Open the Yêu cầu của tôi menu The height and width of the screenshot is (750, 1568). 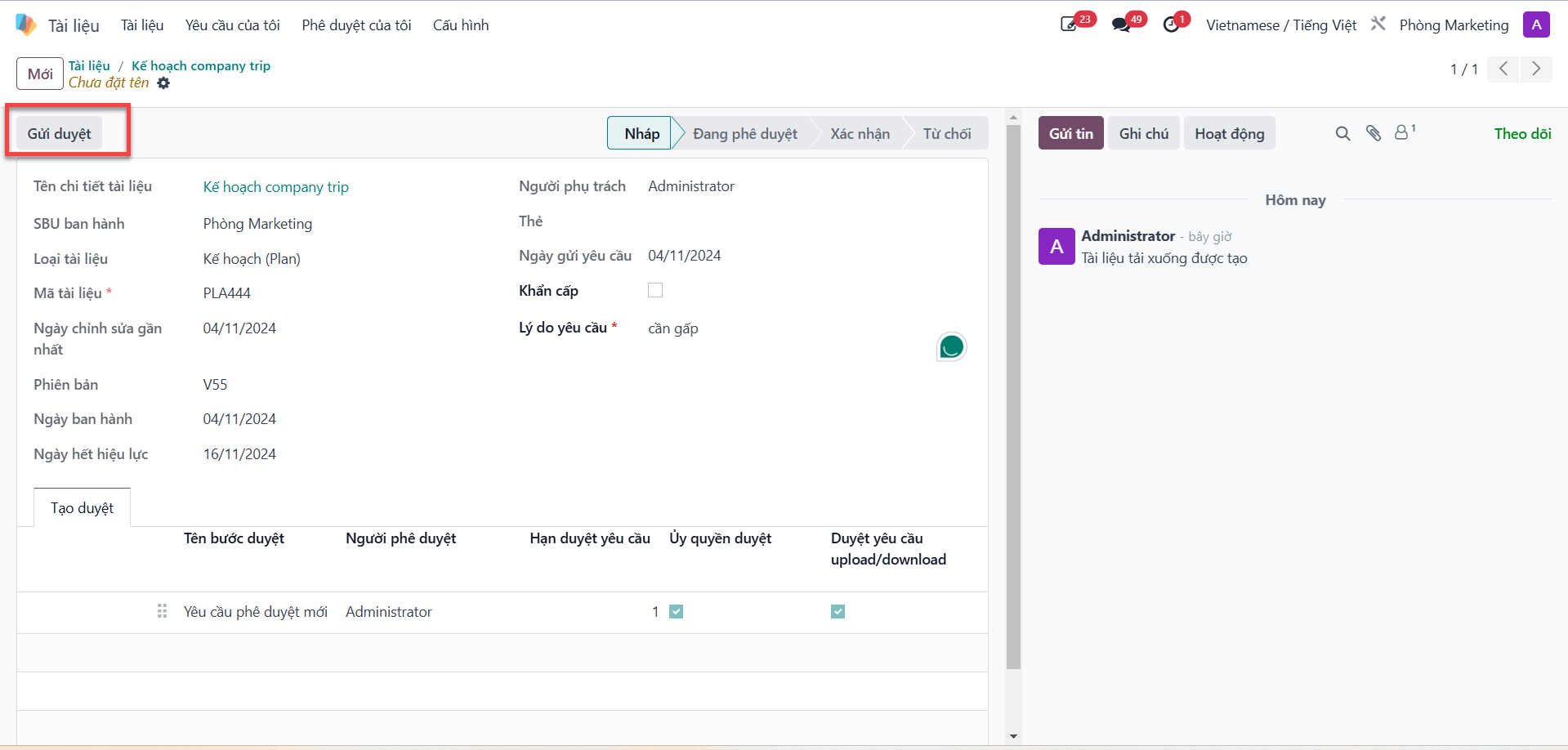point(232,25)
